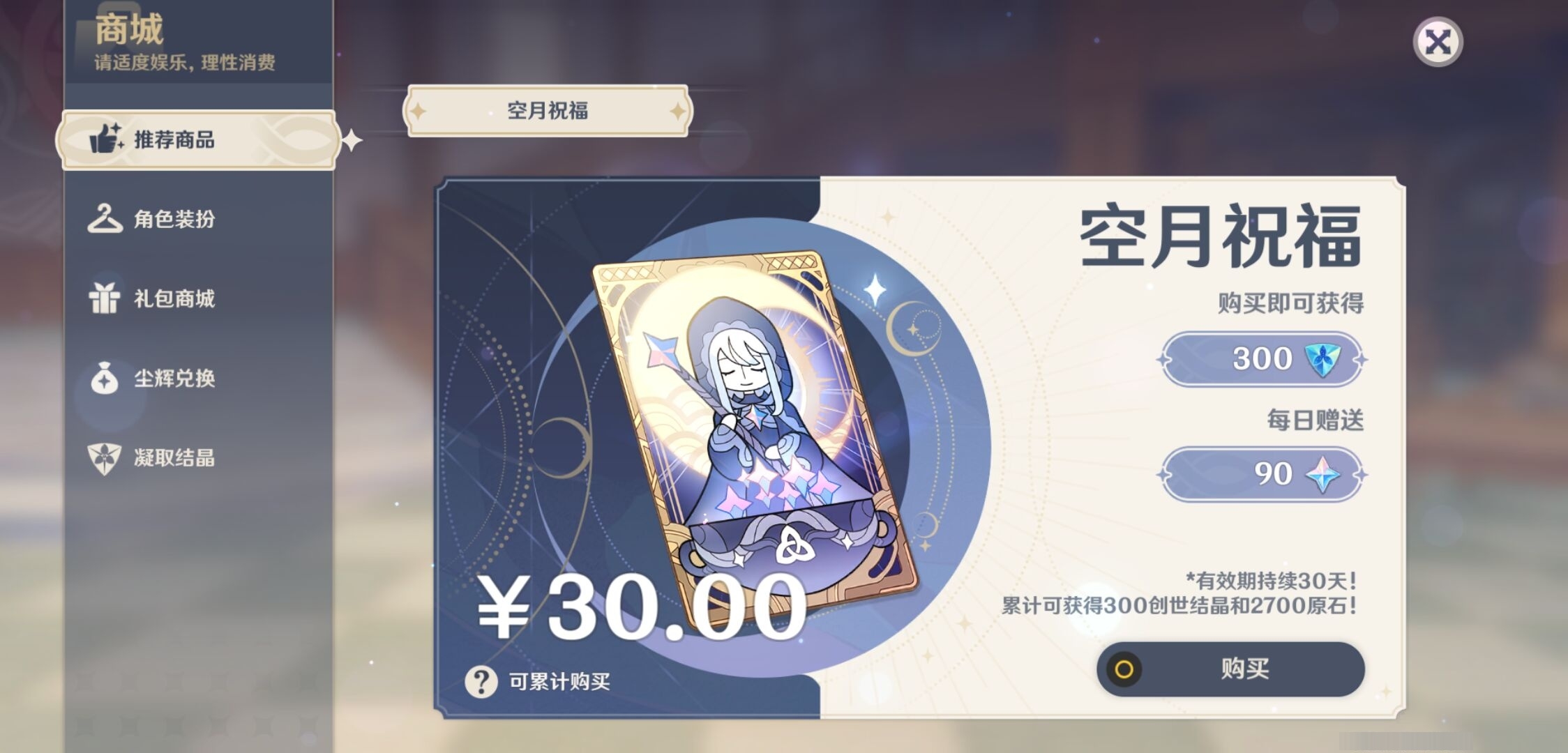Image resolution: width=1568 pixels, height=753 pixels.
Task: Open the 空月祝福 tab at top
Action: (548, 110)
